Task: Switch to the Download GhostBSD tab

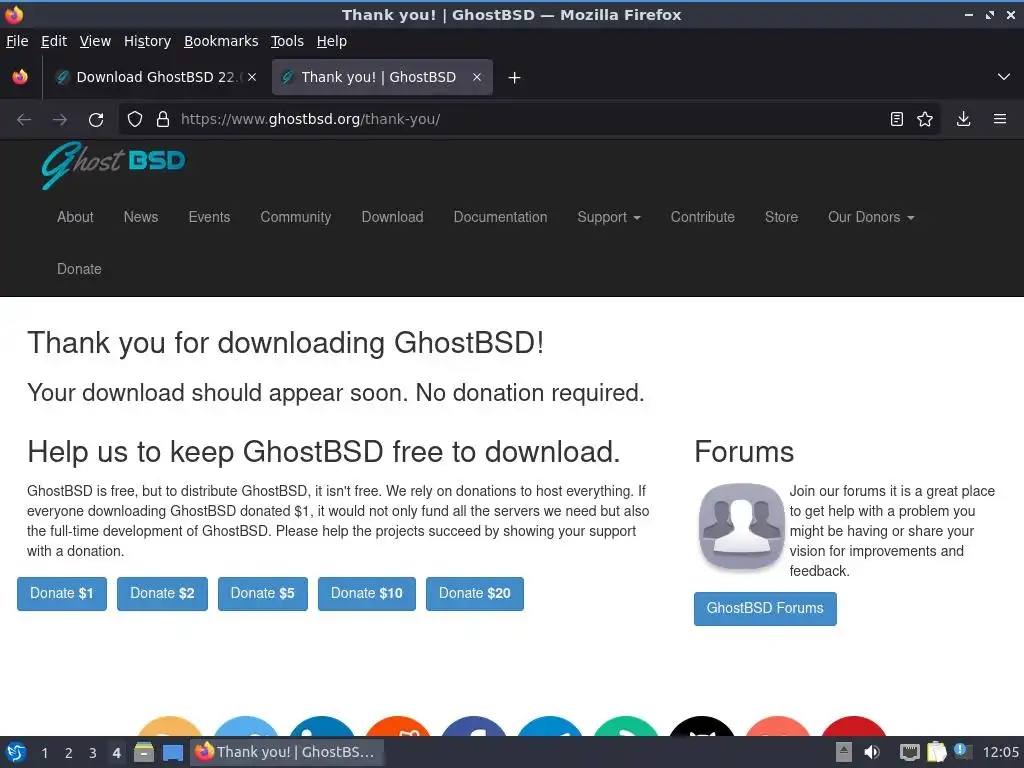Action: pyautogui.click(x=155, y=77)
